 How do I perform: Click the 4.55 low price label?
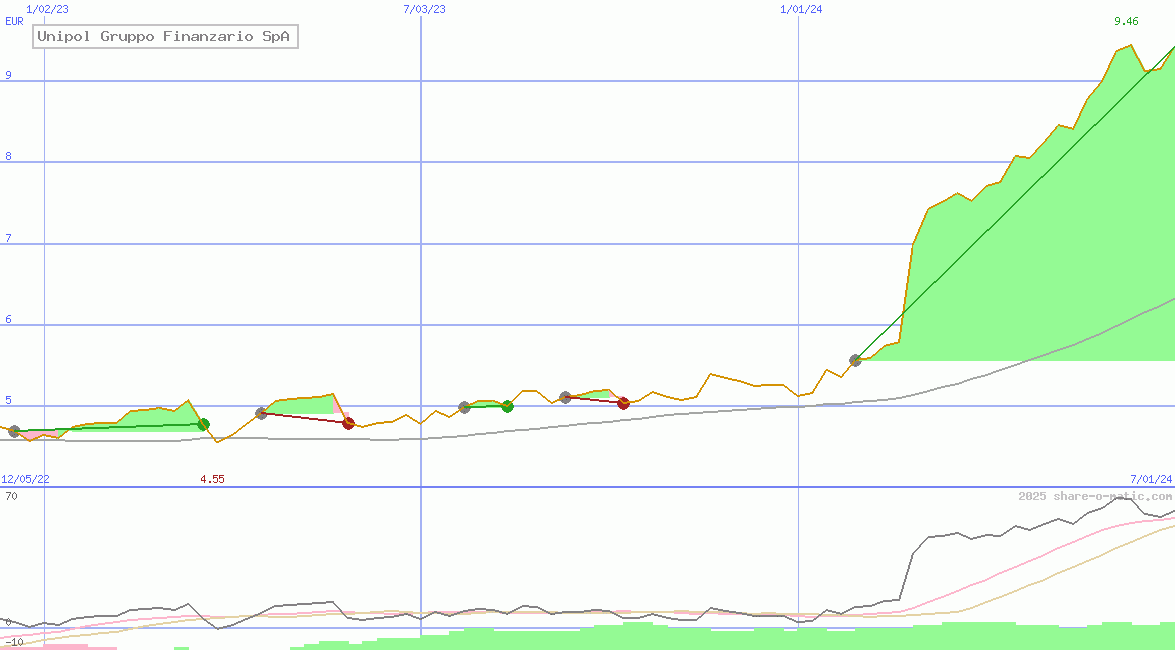click(212, 479)
